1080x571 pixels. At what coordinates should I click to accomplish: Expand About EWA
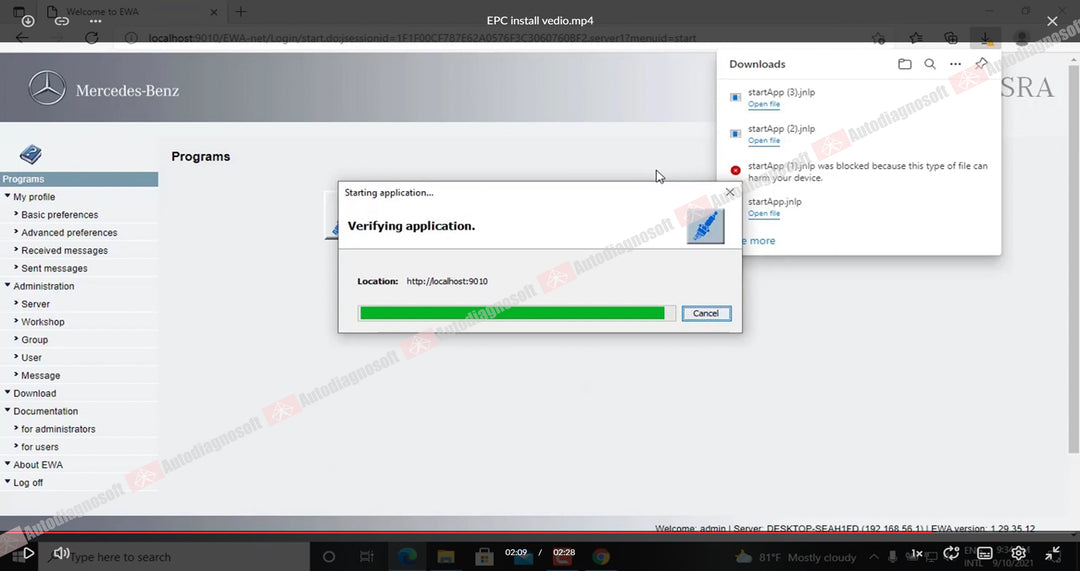(x=37, y=466)
